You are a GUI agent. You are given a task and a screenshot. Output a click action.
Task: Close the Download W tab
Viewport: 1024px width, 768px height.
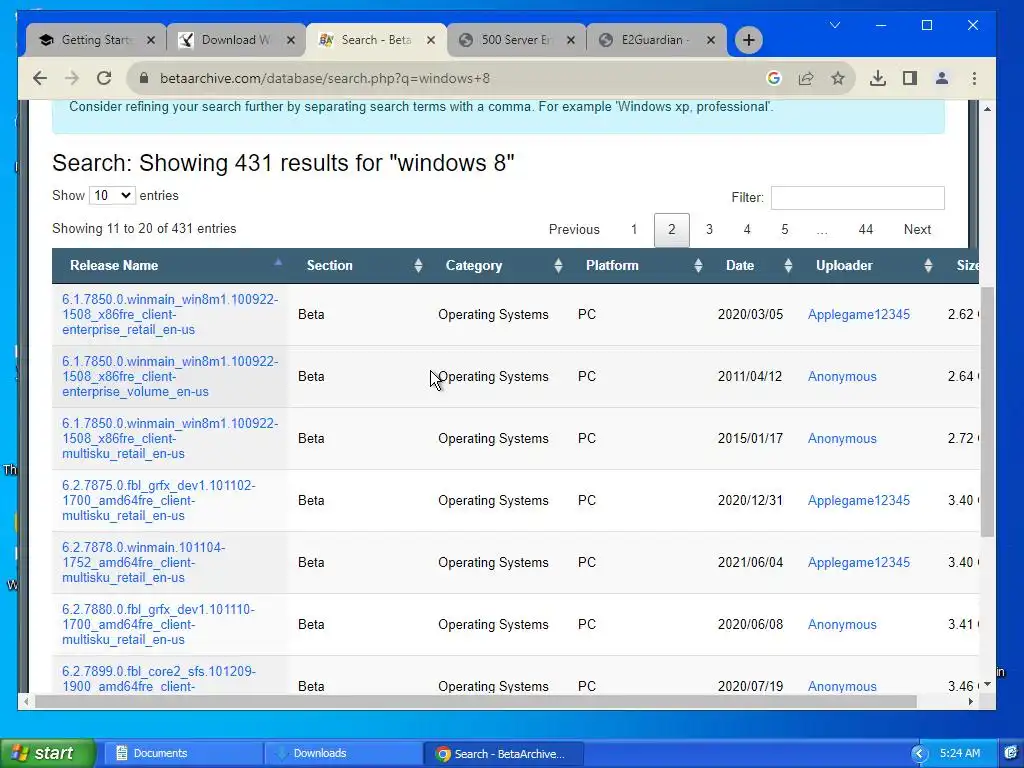click(x=291, y=40)
